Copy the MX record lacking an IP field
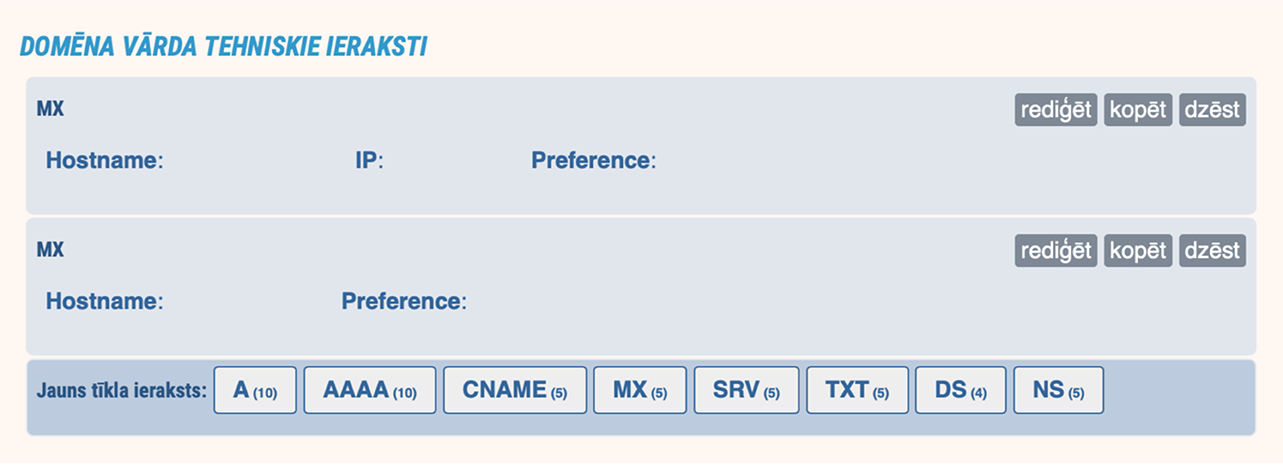Image resolution: width=1283 pixels, height=467 pixels. point(1139,251)
